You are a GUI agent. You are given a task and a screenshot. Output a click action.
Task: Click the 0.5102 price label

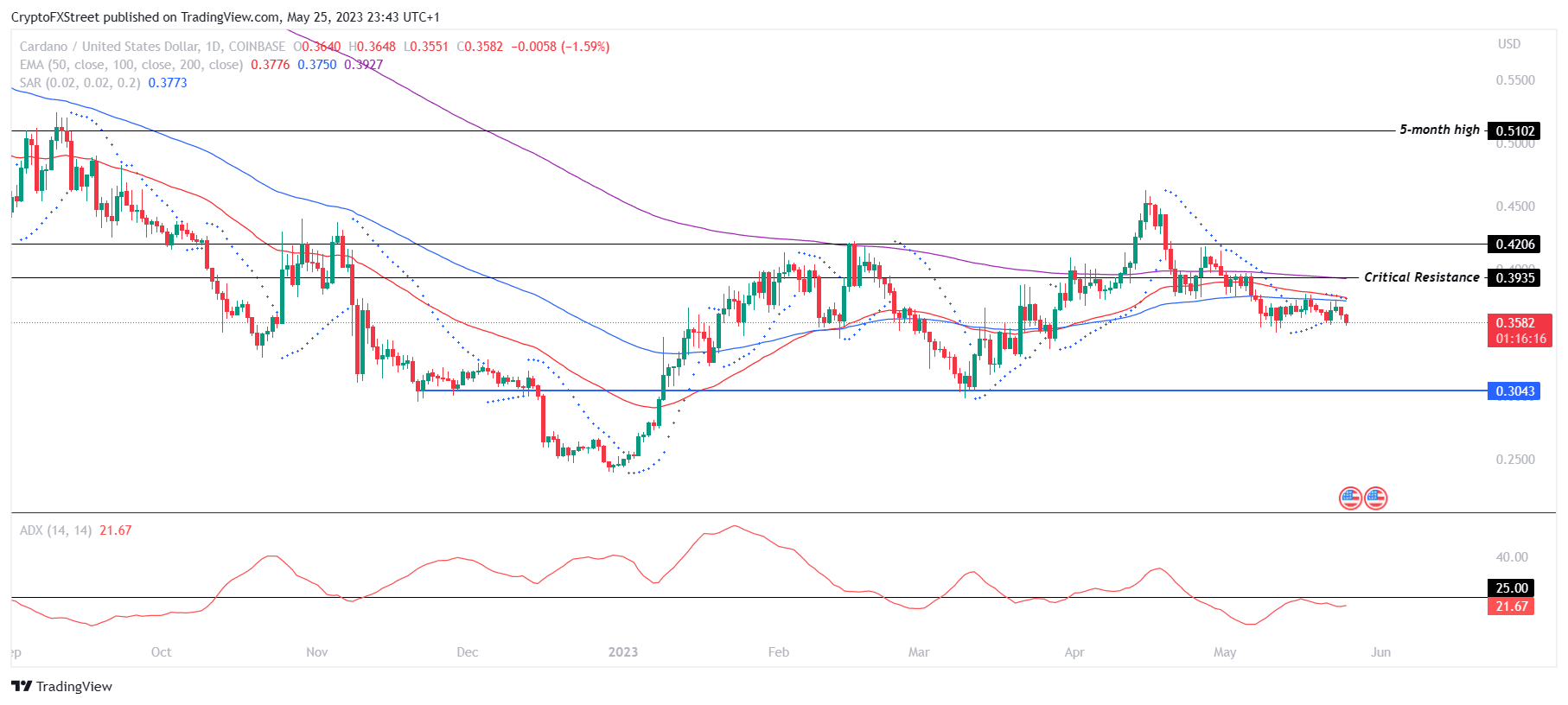coord(1515,131)
